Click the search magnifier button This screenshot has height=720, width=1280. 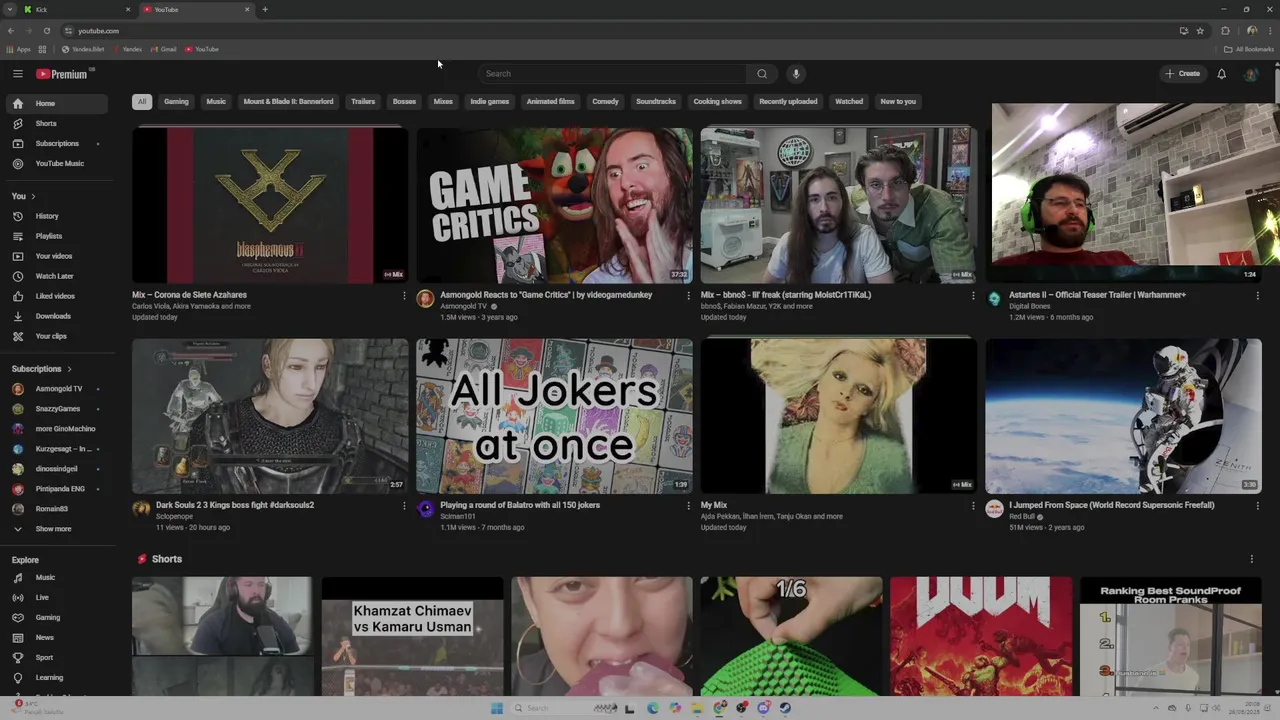[762, 74]
